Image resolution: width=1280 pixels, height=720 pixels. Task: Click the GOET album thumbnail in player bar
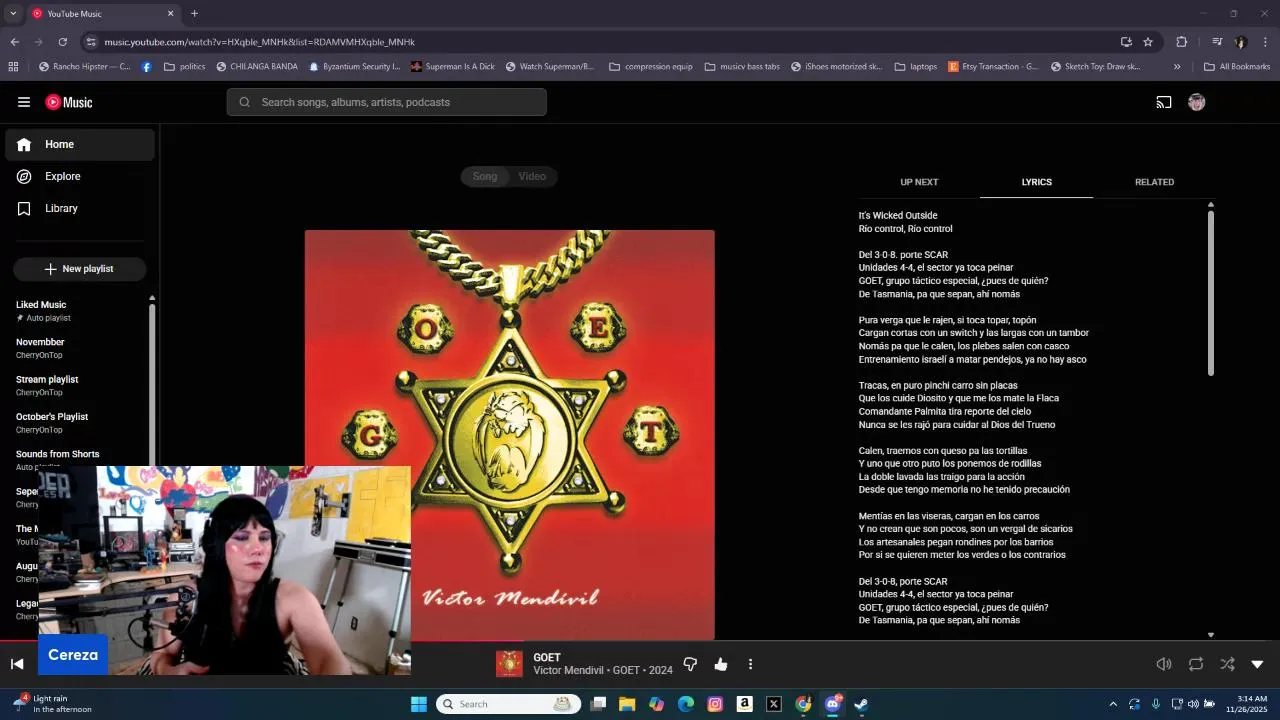[x=509, y=664]
